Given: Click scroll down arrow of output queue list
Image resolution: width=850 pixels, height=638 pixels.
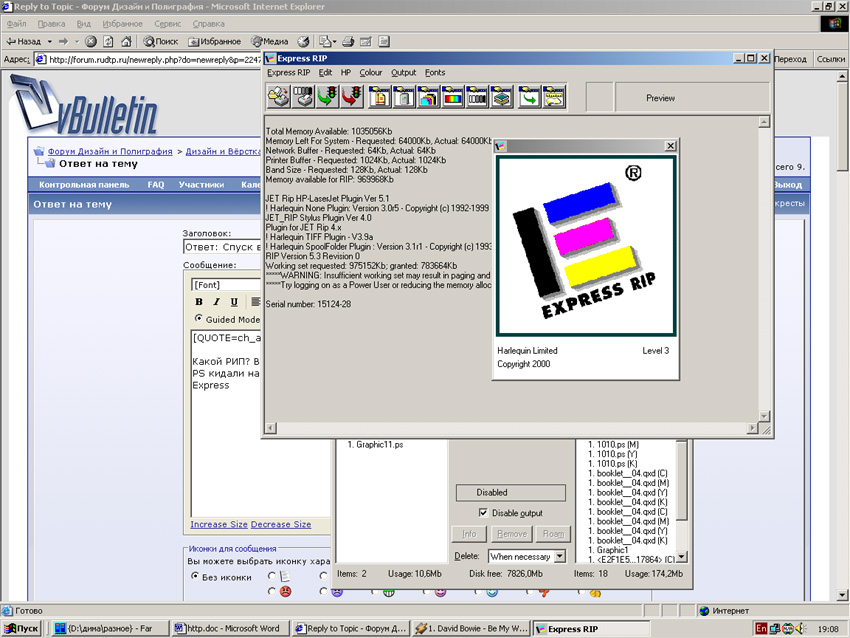Looking at the screenshot, I should 682,557.
